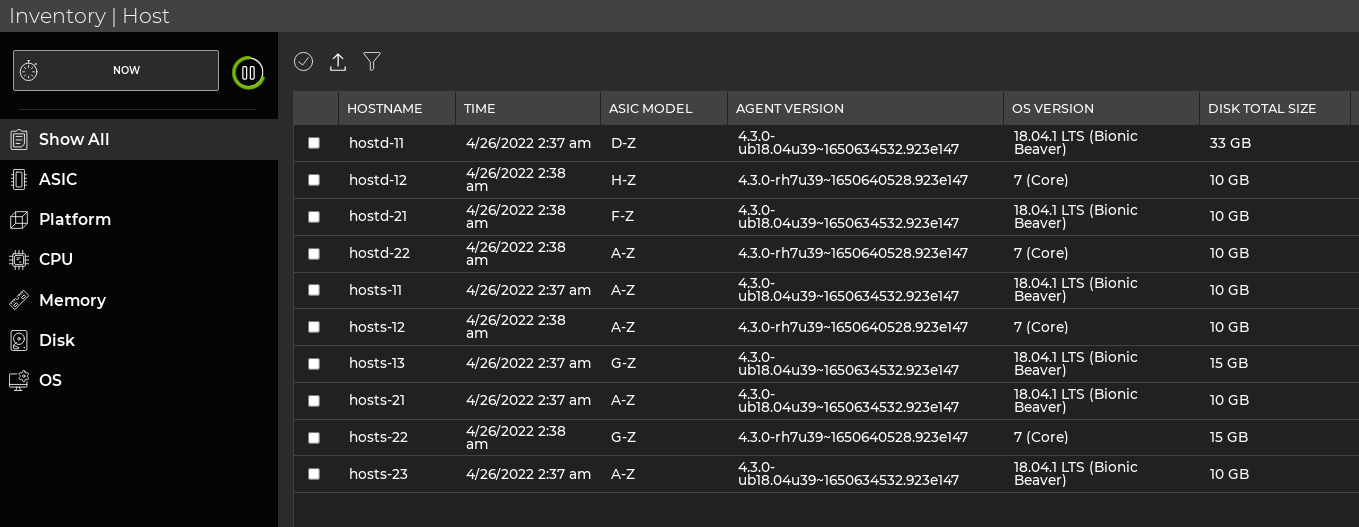Image resolution: width=1359 pixels, height=527 pixels.
Task: Pause live updates with the green pause button
Action: pos(248,72)
